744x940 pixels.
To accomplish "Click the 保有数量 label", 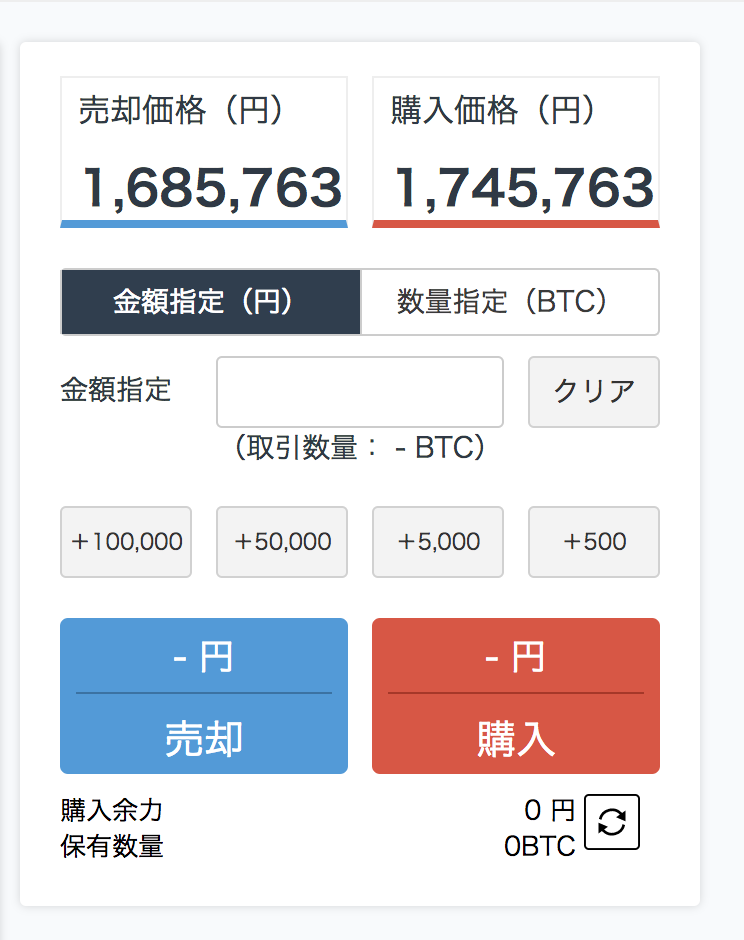I will click(112, 846).
